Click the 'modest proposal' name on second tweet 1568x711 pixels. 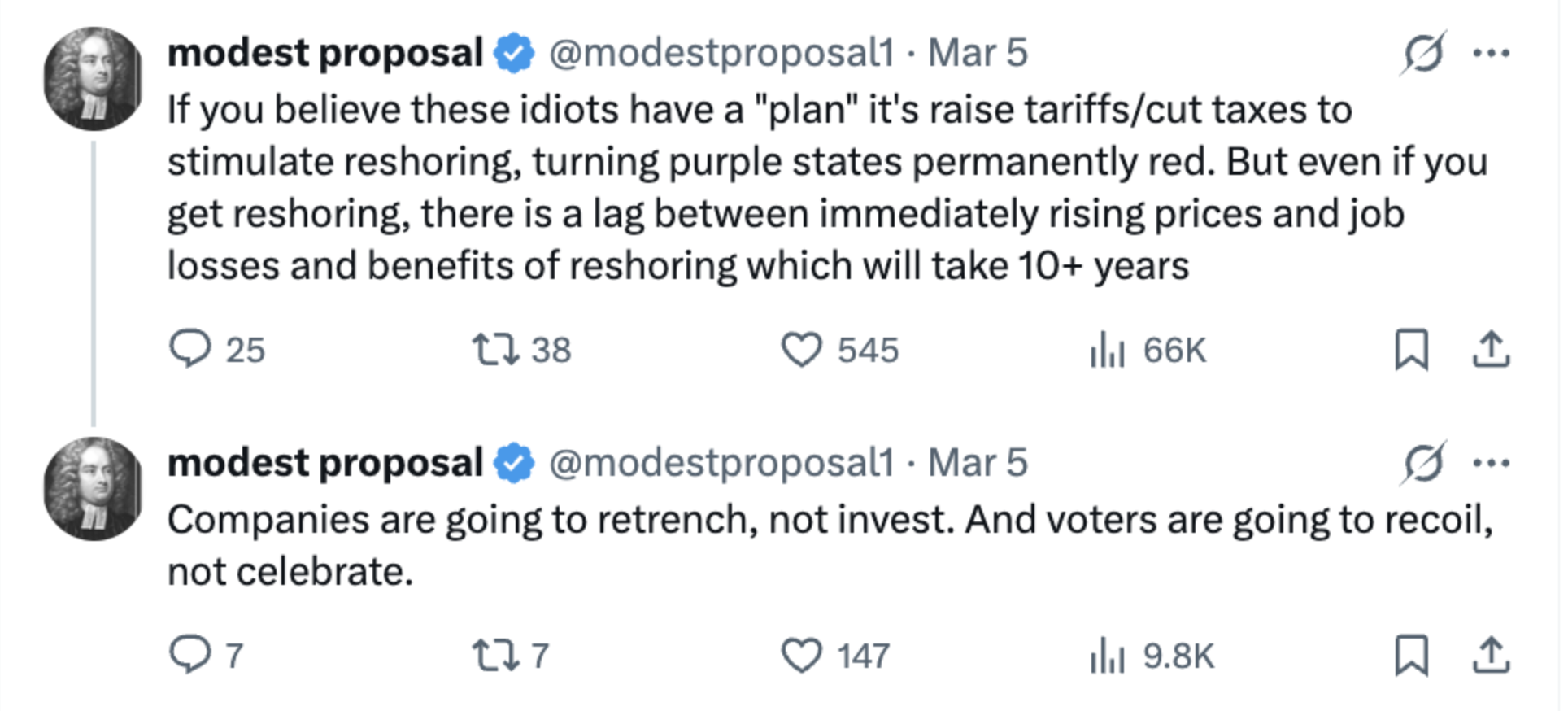pyautogui.click(x=325, y=463)
